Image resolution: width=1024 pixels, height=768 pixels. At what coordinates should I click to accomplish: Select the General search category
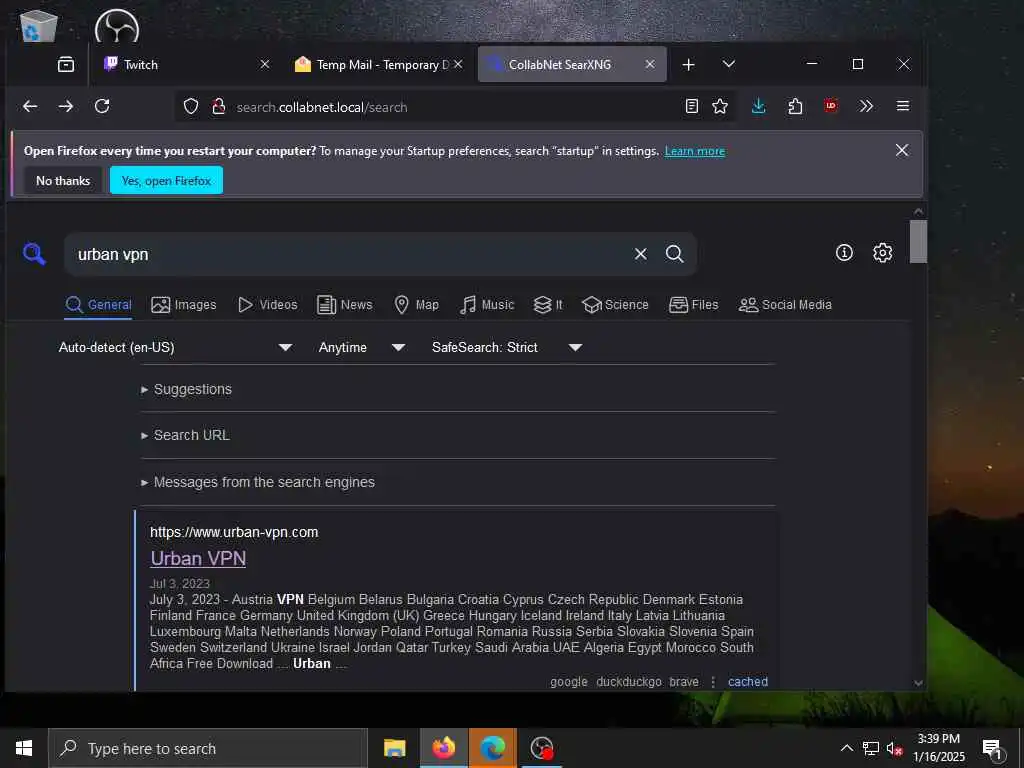99,305
